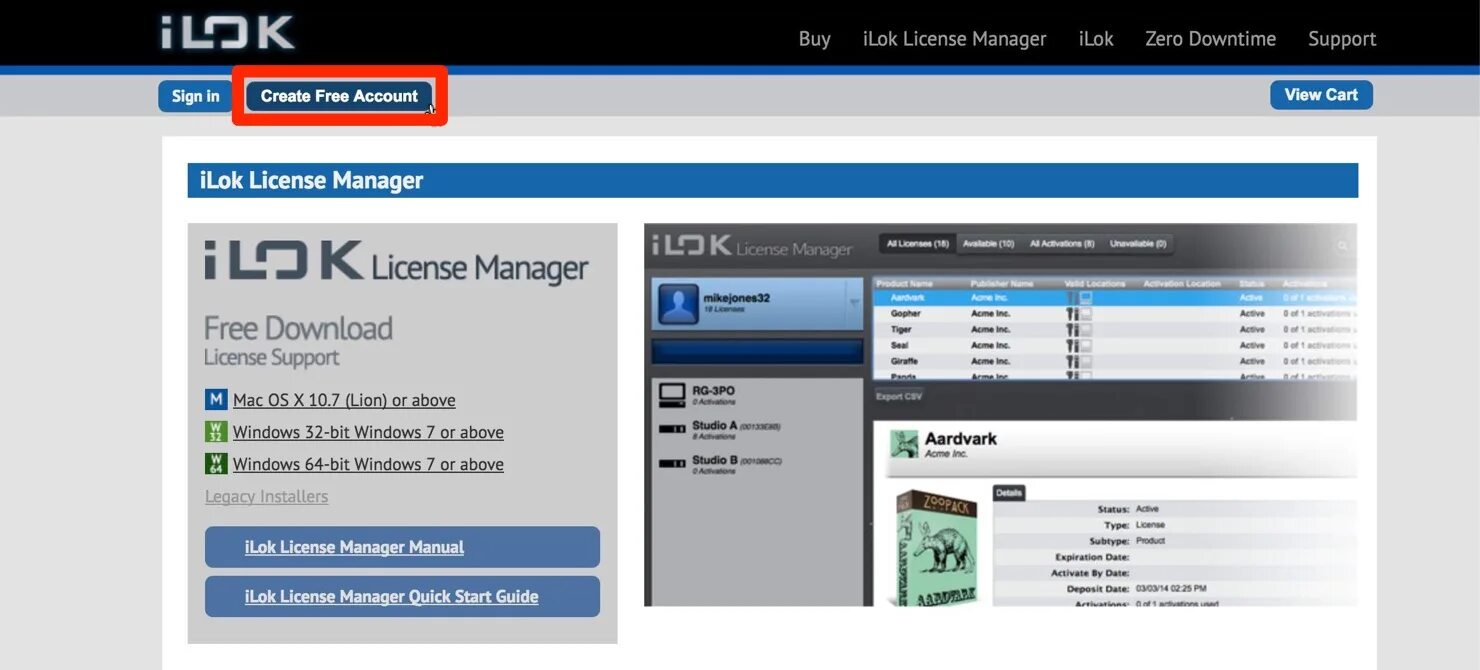Open the Legacy Installers link
1480x670 pixels.
(x=266, y=496)
